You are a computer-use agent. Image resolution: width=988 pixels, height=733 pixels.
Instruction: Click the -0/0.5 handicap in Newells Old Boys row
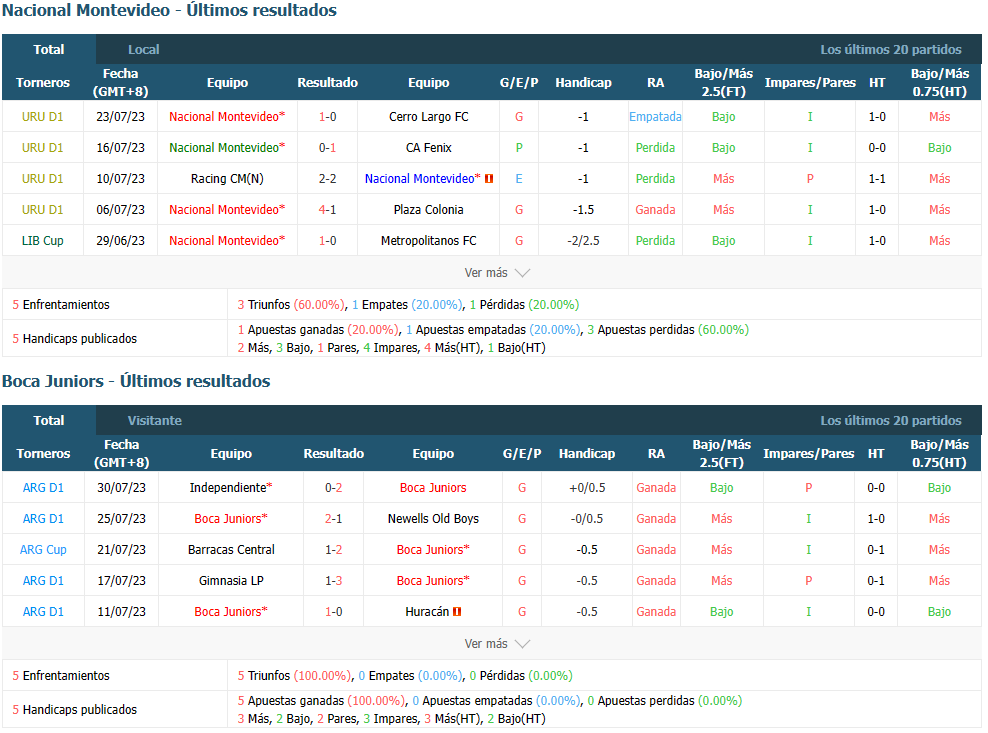tap(587, 519)
